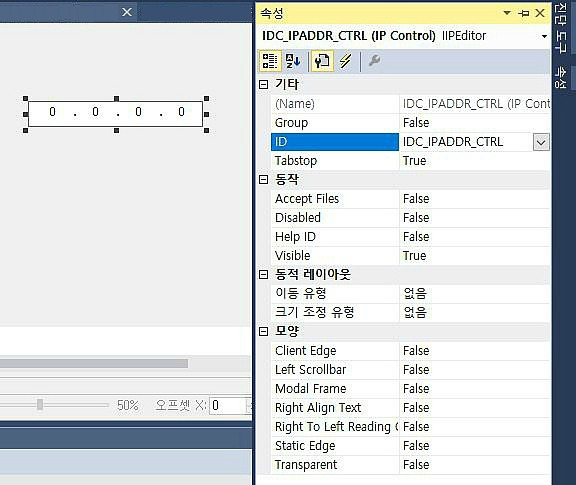Open the 속성 side tab
Image resolution: width=576 pixels, height=485 pixels.
pyautogui.click(x=560, y=77)
